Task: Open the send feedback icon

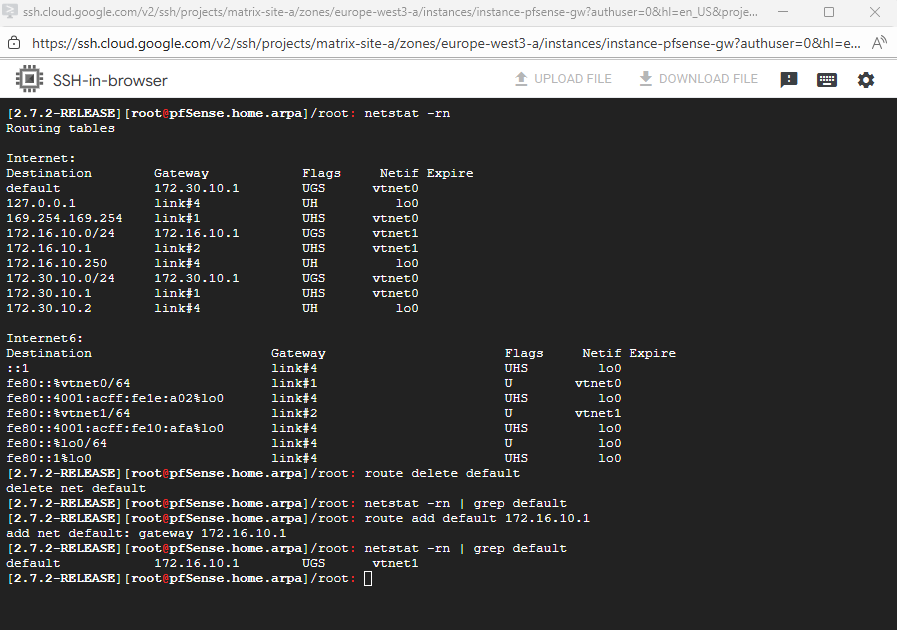Action: click(x=789, y=80)
